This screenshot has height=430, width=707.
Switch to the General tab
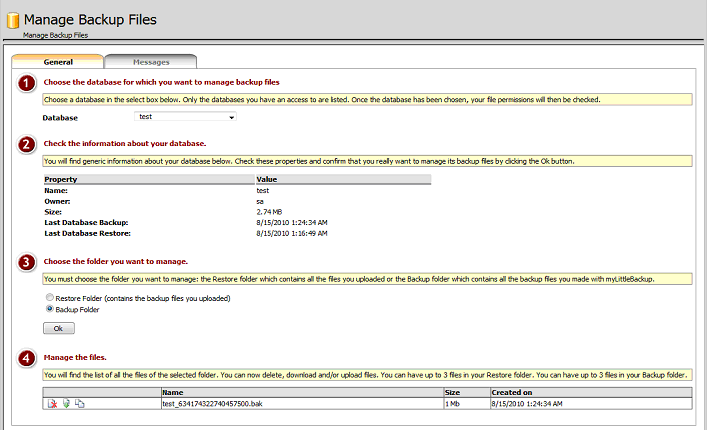58,62
